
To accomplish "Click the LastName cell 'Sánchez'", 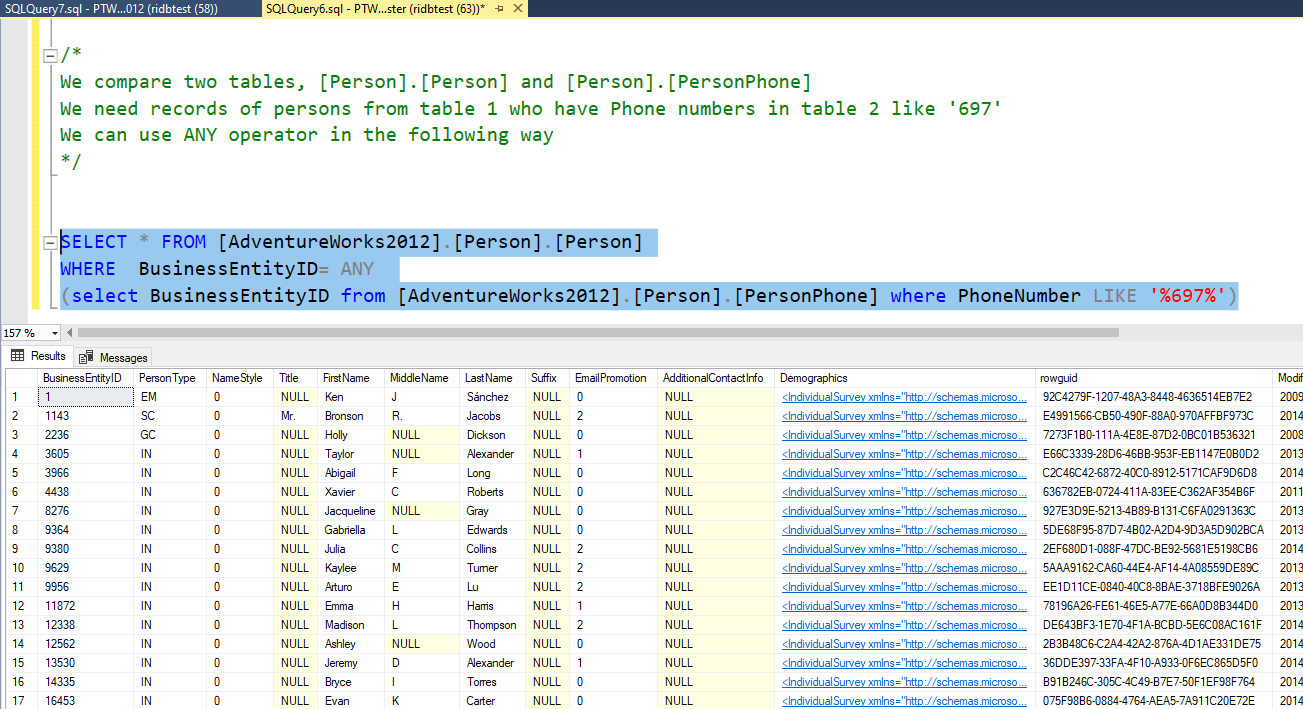I will [x=493, y=397].
